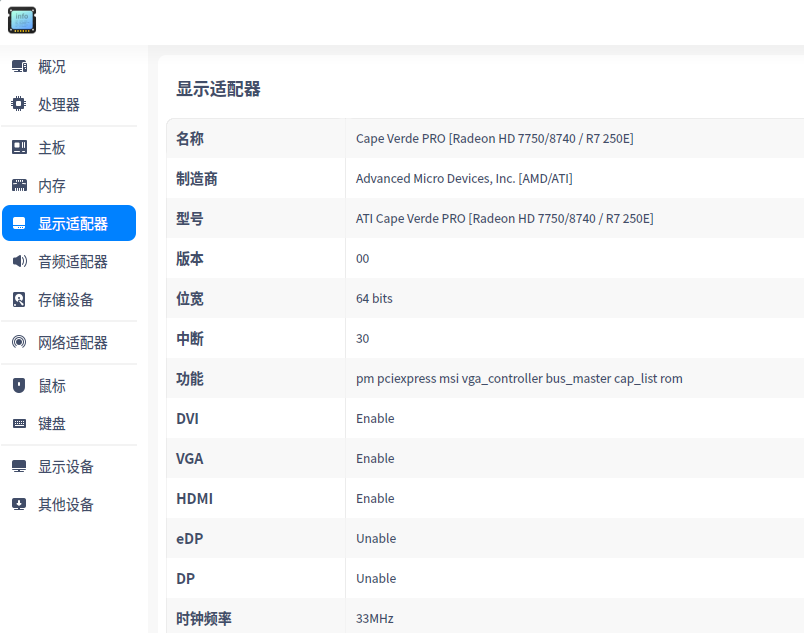Click the highlighted 显示适配器 GPU icon
This screenshot has width=804, height=633.
(18, 223)
